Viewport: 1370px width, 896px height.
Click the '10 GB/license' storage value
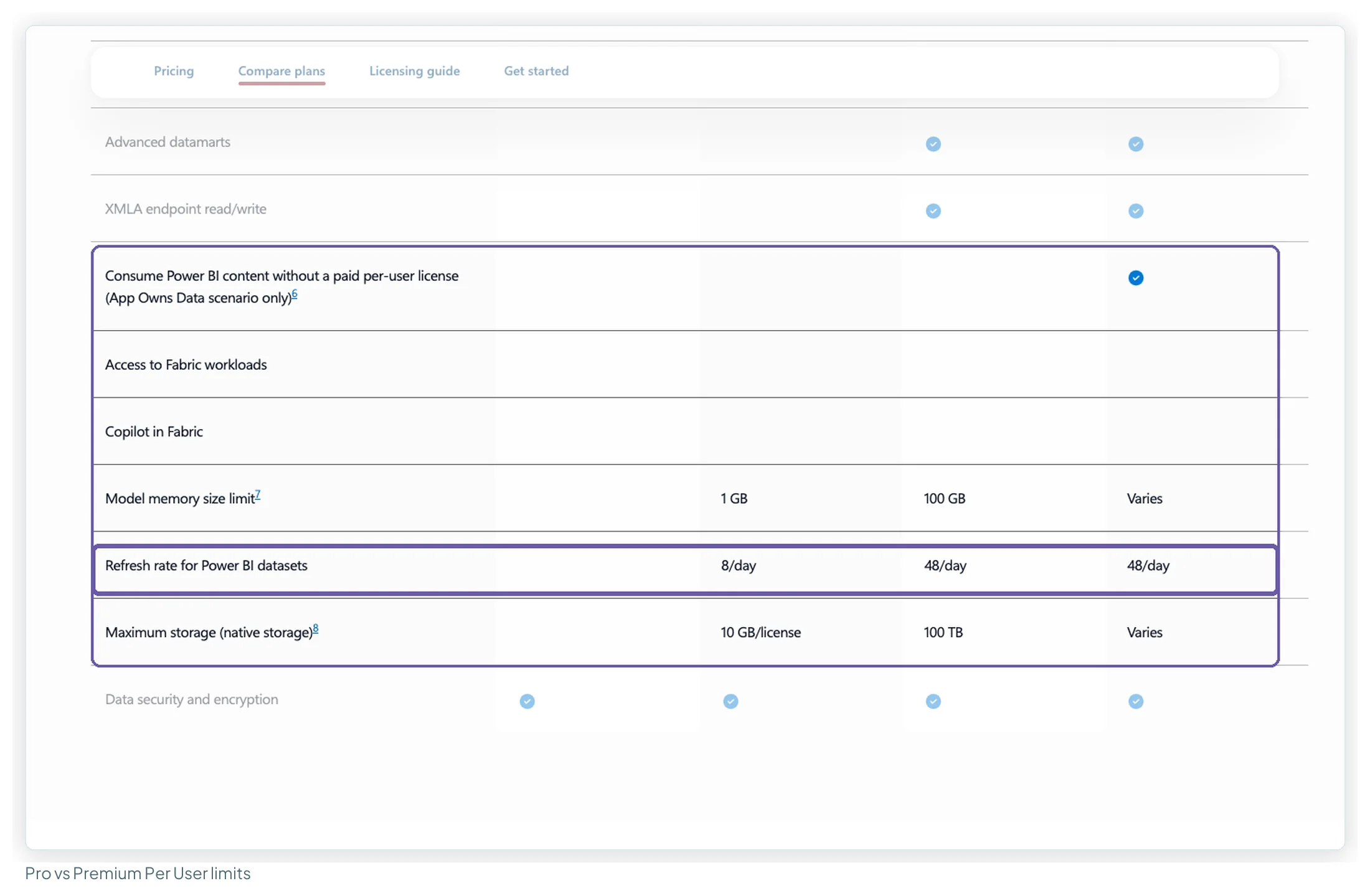[x=760, y=633]
